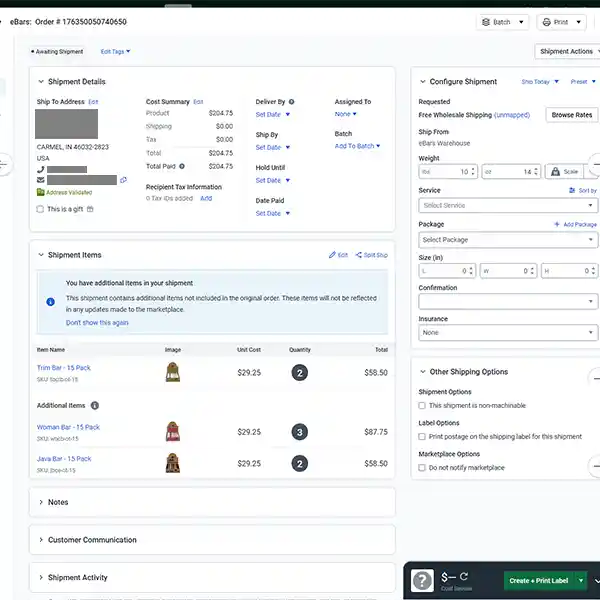Open the Woman Bar product thumbnail
The image size is (600, 600).
173,431
